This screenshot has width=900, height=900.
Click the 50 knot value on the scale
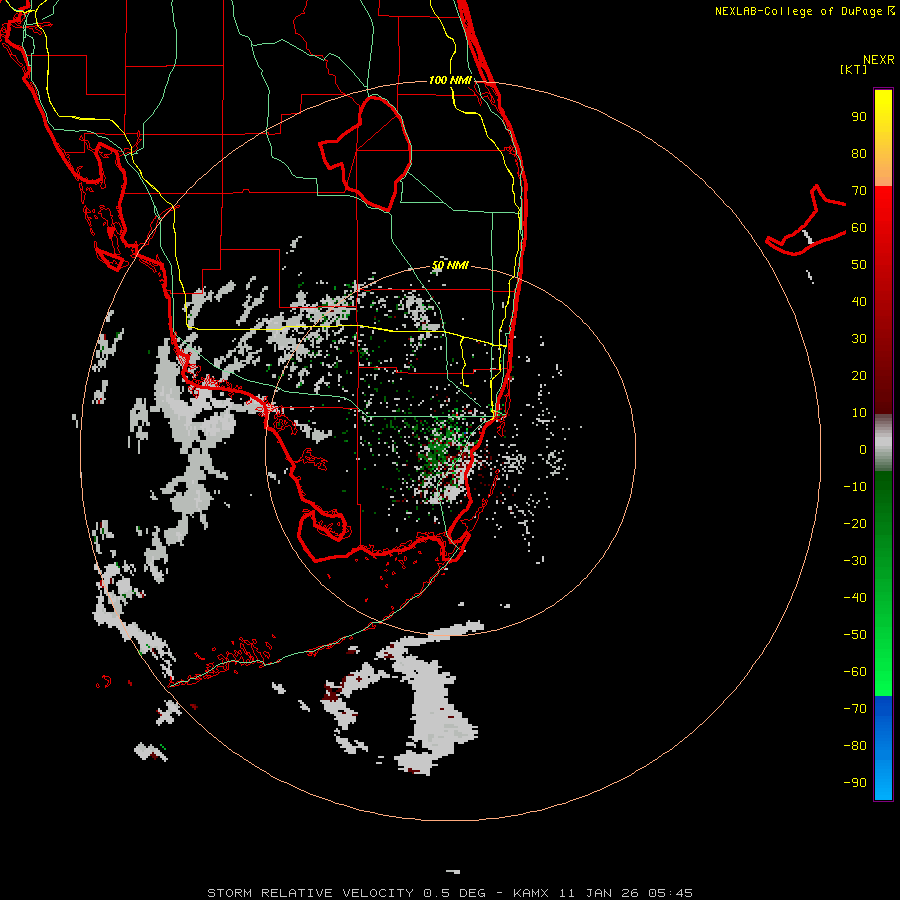[859, 265]
